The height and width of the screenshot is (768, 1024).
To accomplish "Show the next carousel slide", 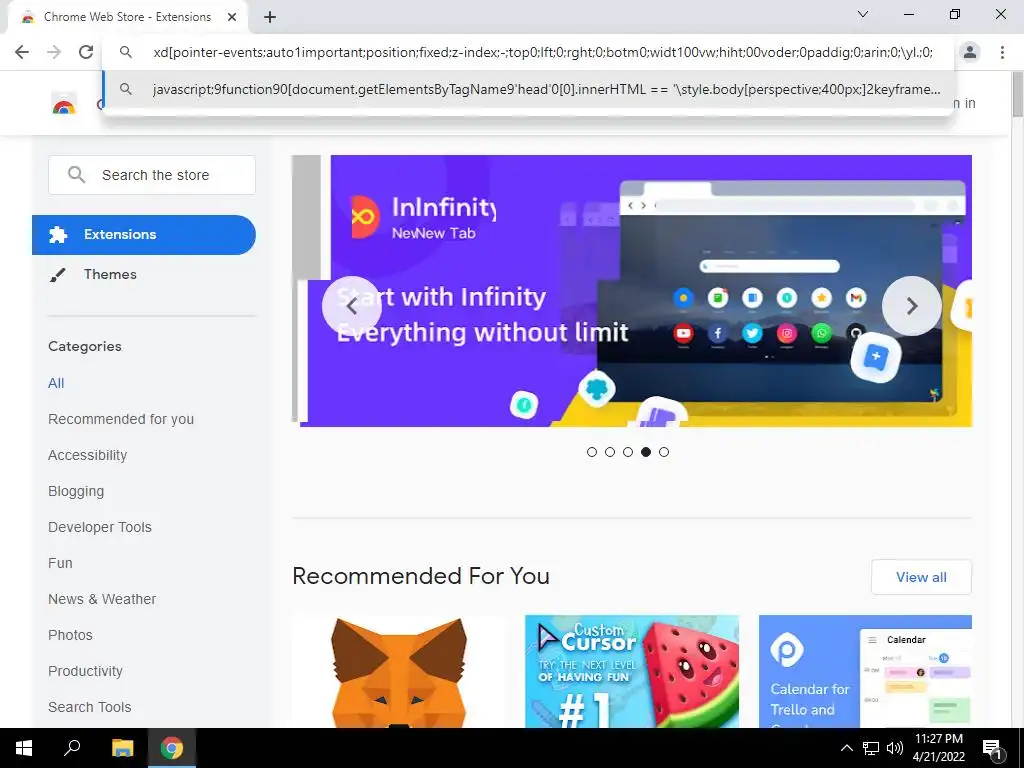I will [x=912, y=306].
